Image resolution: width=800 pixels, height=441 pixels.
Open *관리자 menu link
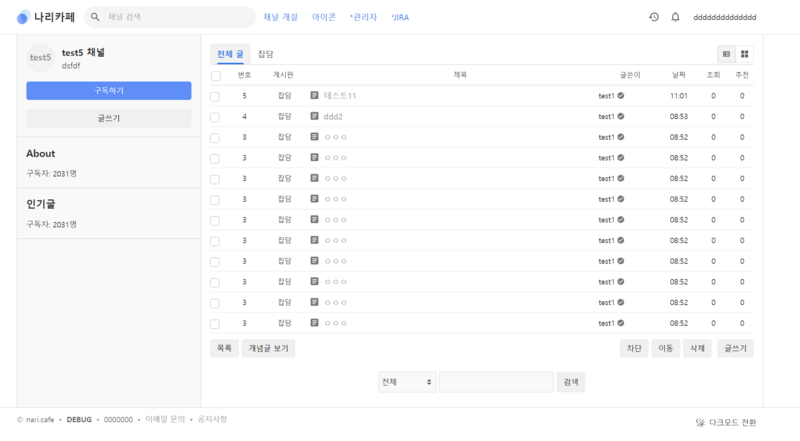363,17
